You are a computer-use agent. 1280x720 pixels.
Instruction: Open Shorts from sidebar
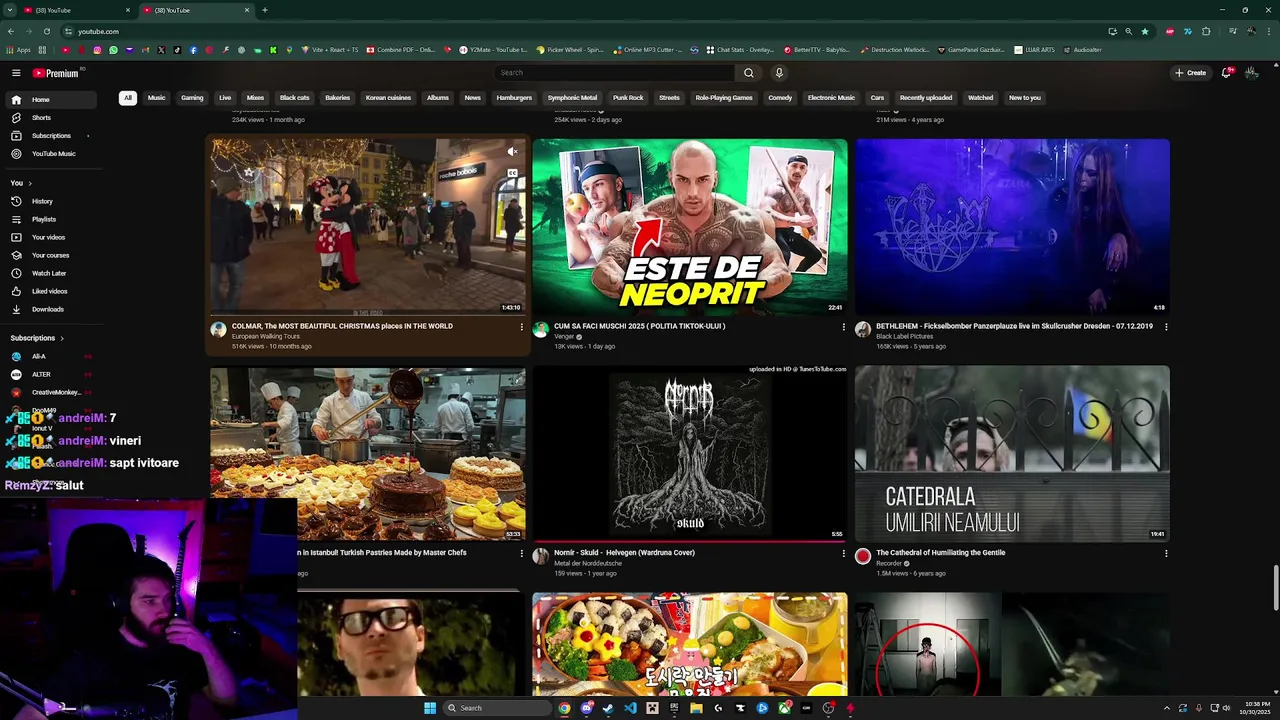tap(50, 118)
